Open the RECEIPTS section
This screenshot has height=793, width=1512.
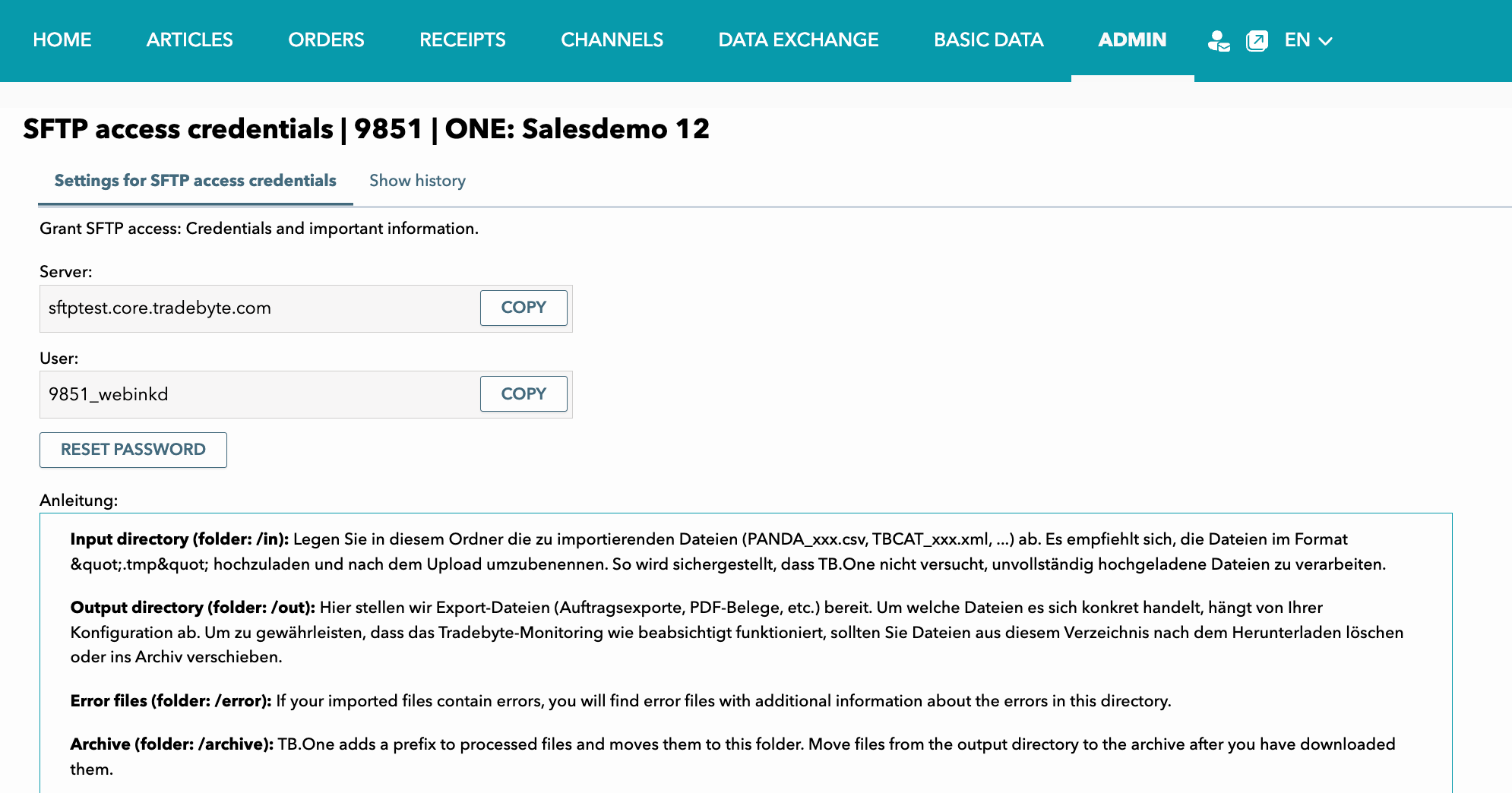(x=462, y=40)
